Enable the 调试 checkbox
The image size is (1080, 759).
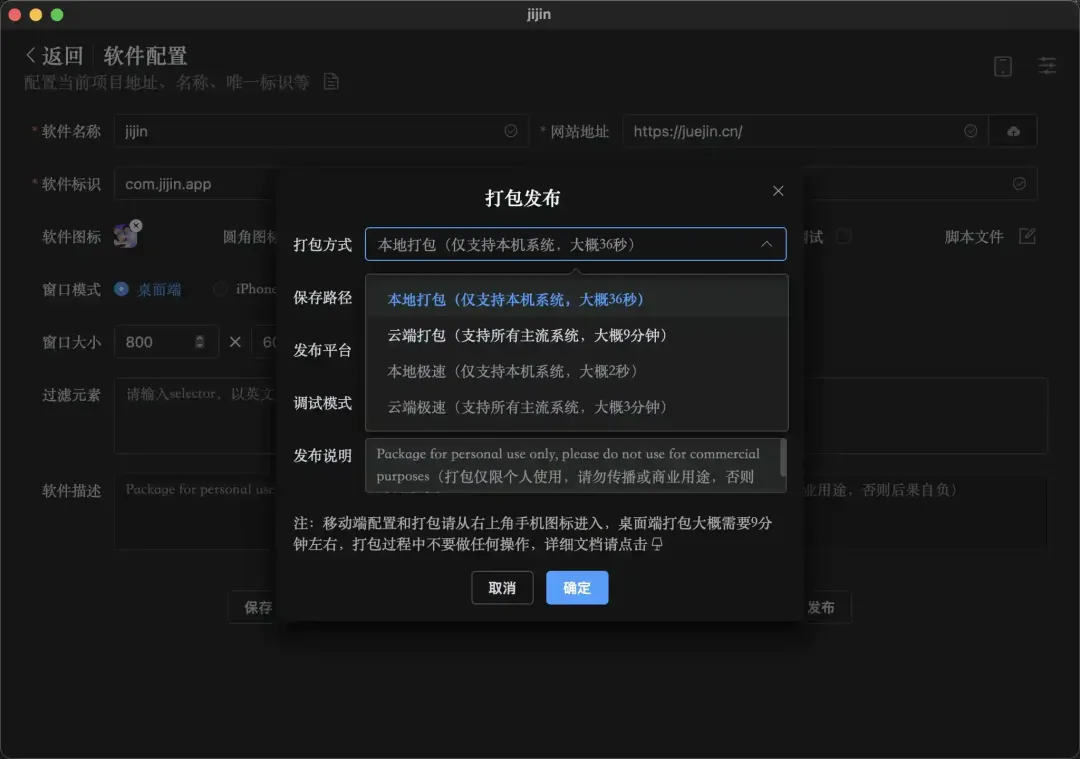[843, 236]
